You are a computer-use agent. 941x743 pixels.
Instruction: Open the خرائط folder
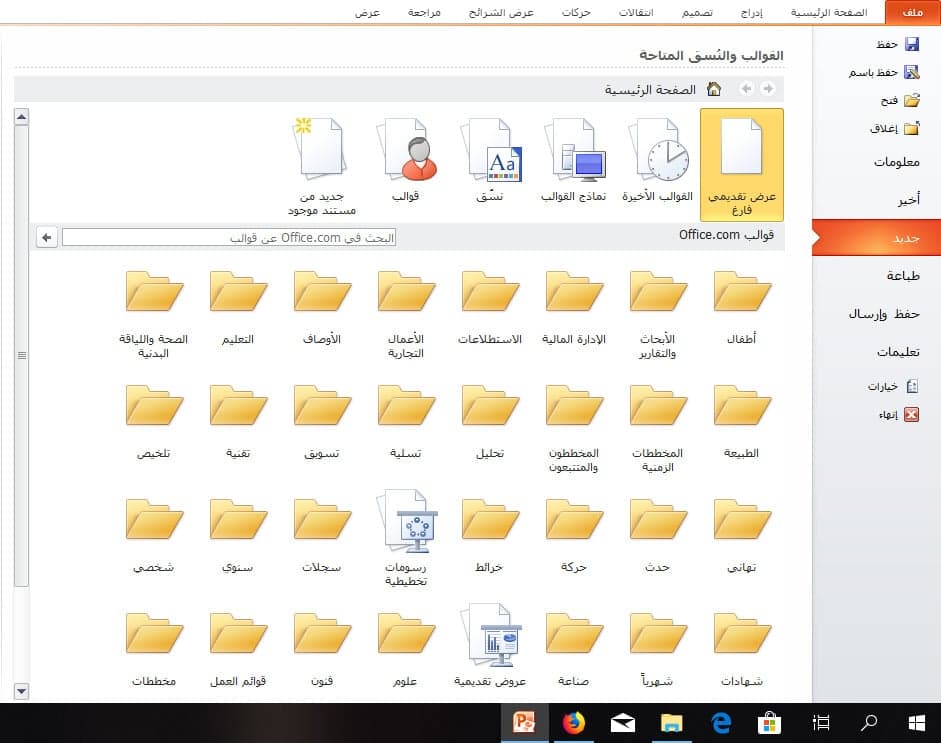point(490,535)
